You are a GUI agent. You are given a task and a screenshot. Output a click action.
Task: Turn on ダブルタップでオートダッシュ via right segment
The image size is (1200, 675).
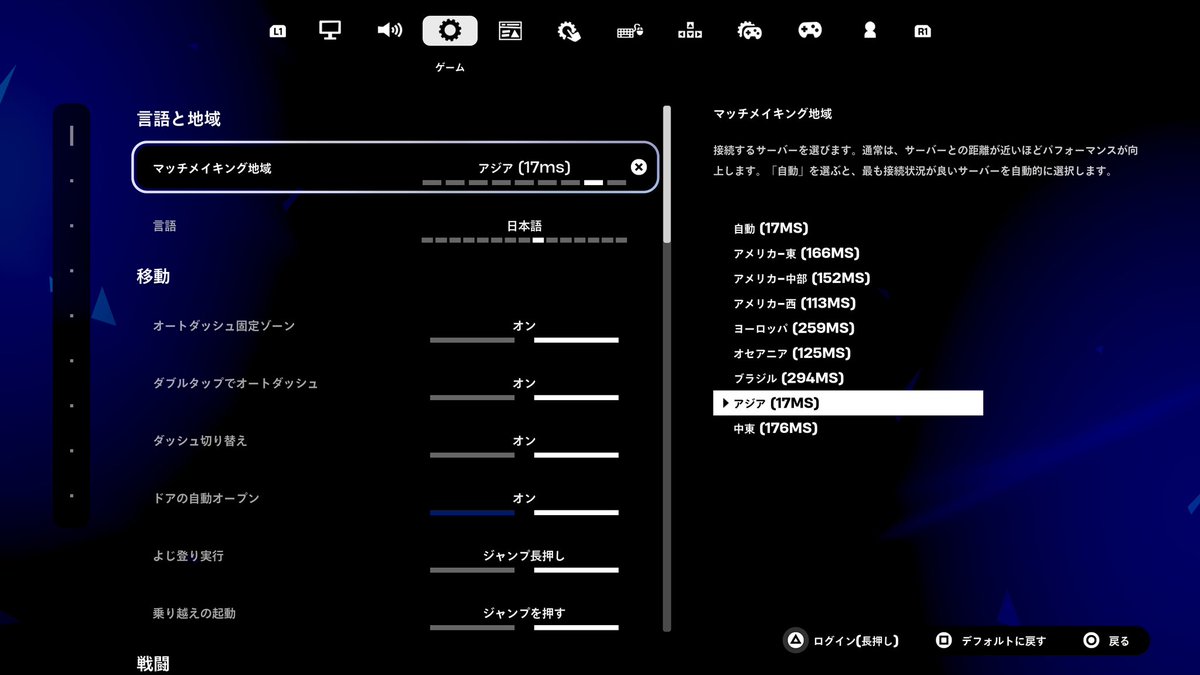pos(576,398)
